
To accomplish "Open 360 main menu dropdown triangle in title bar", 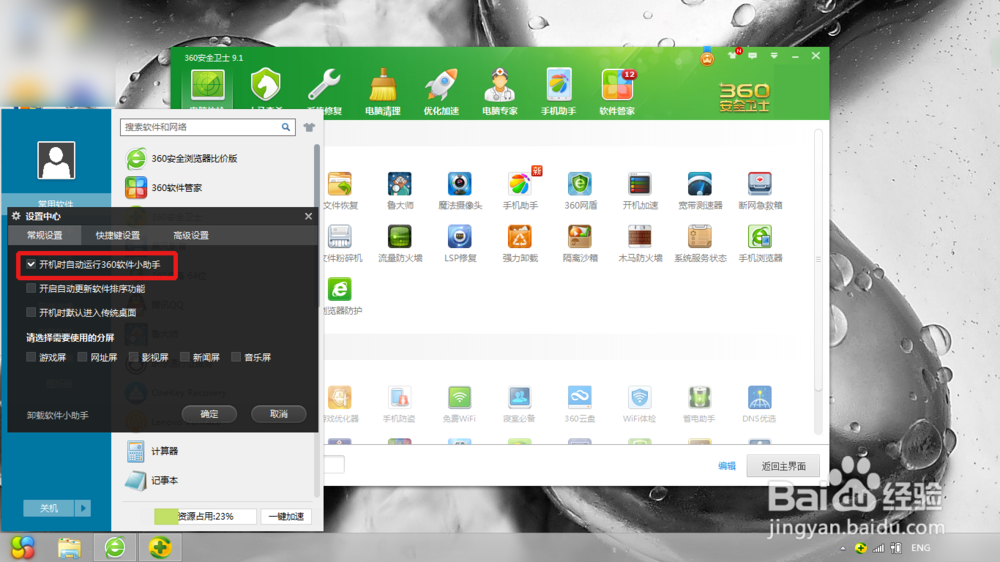I will (774, 56).
